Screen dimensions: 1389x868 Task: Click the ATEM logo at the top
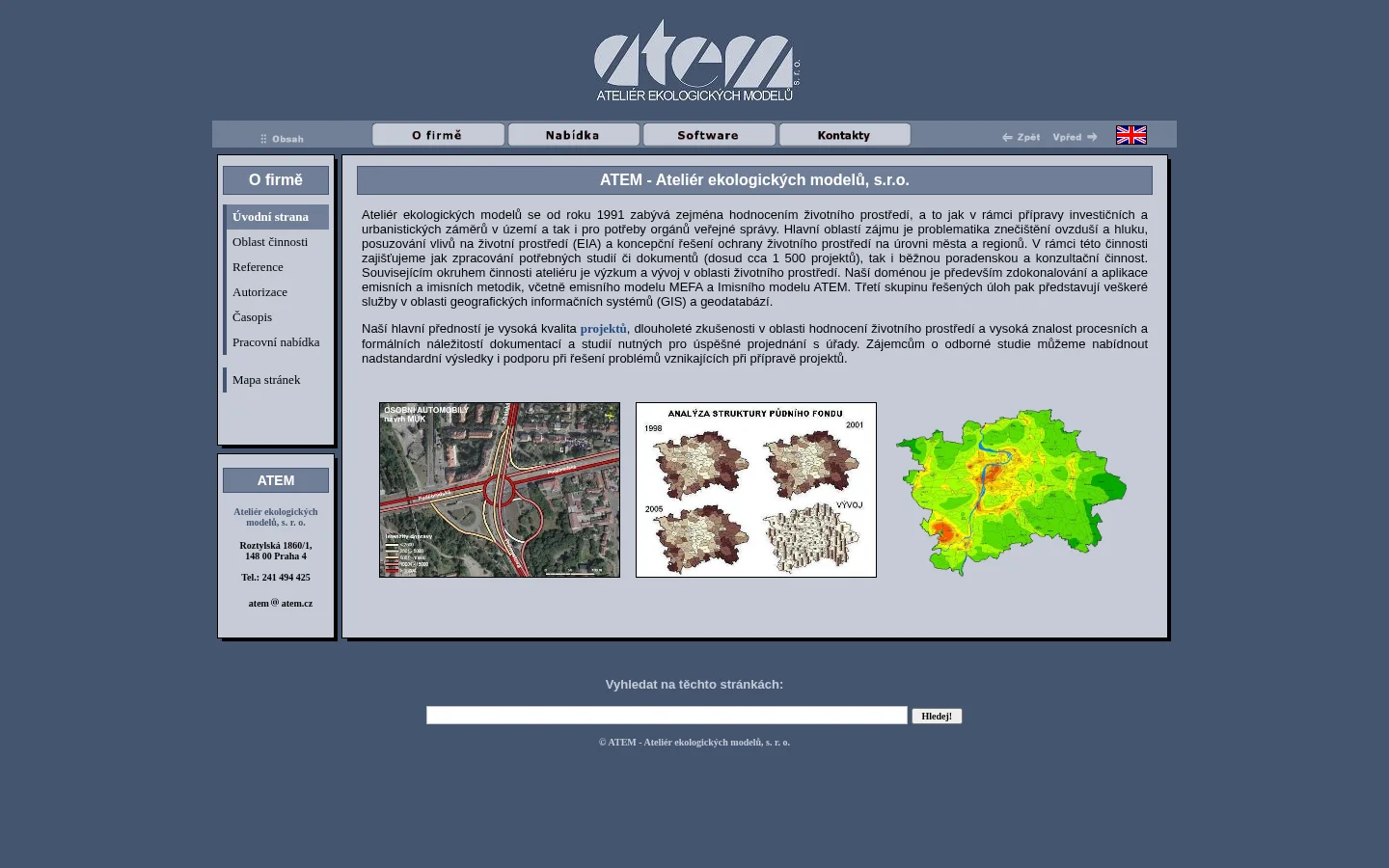pos(696,61)
